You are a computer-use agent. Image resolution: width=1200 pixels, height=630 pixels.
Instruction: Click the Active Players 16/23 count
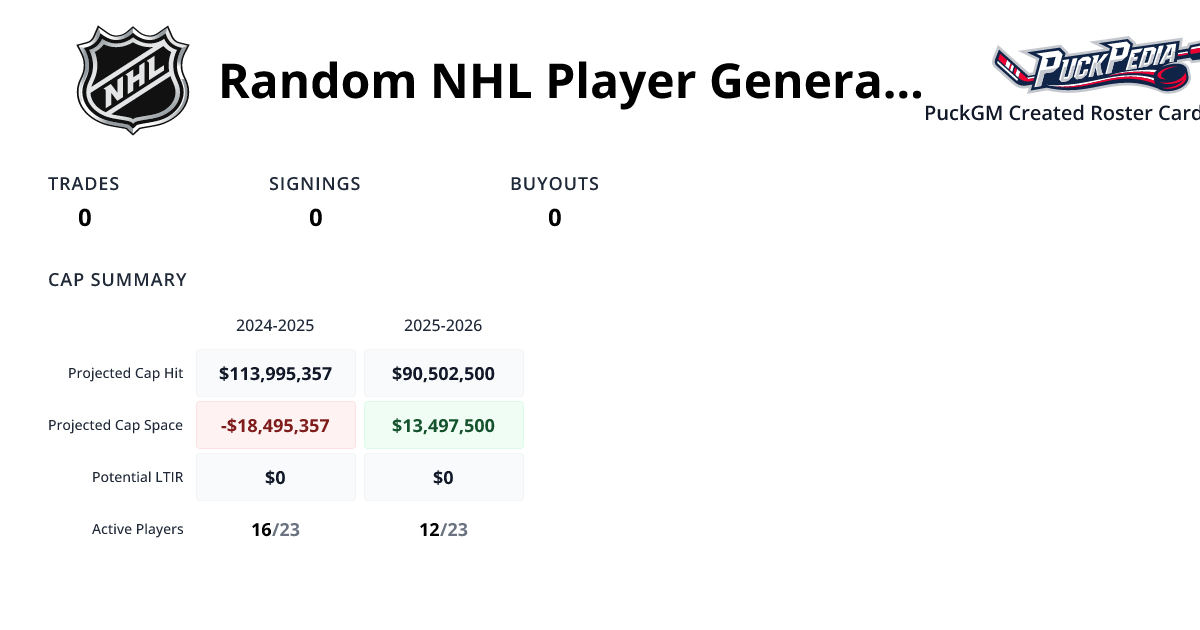pyautogui.click(x=276, y=529)
